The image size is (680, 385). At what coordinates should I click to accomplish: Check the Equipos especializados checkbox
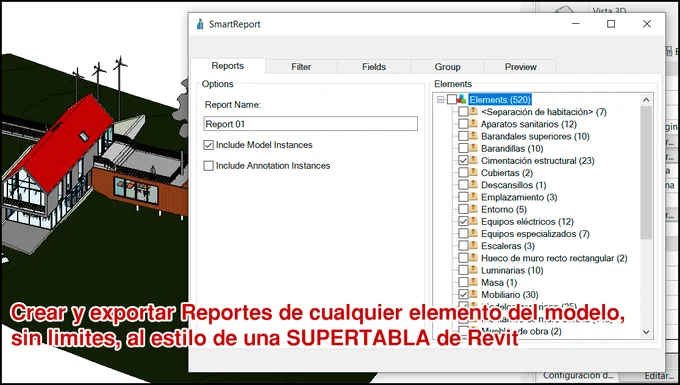pos(463,233)
